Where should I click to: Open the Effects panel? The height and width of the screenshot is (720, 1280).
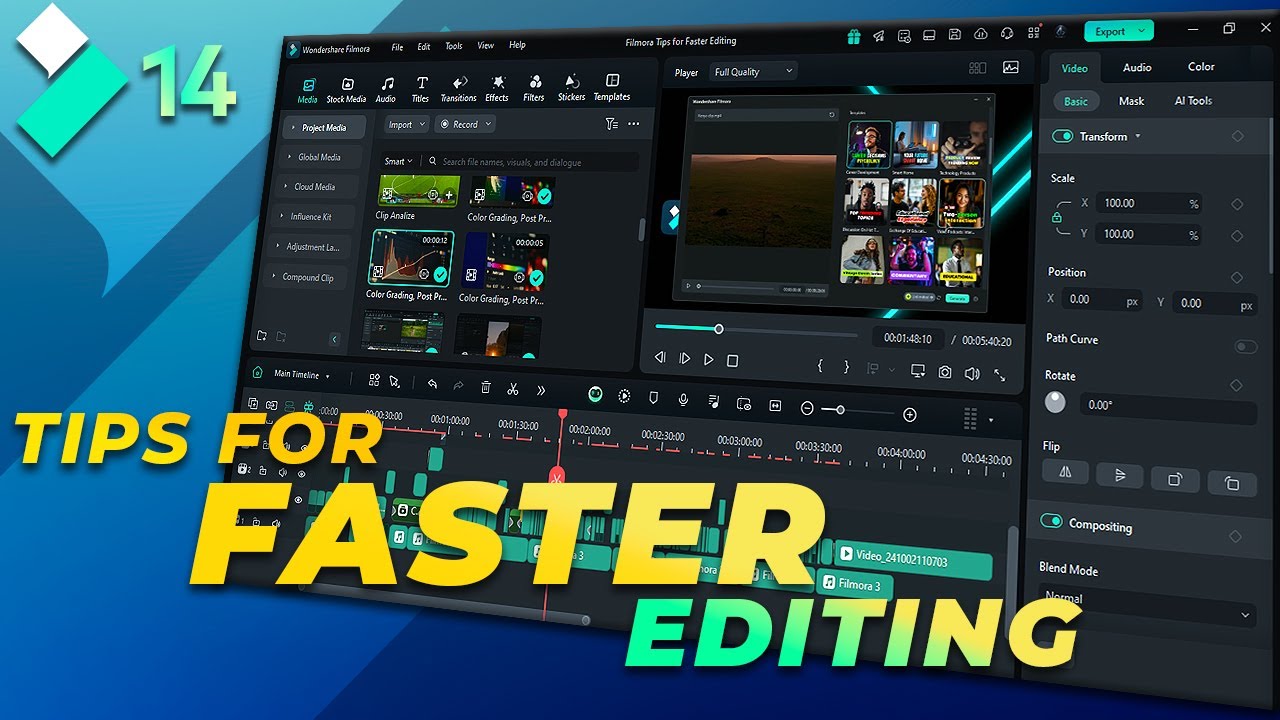[497, 90]
